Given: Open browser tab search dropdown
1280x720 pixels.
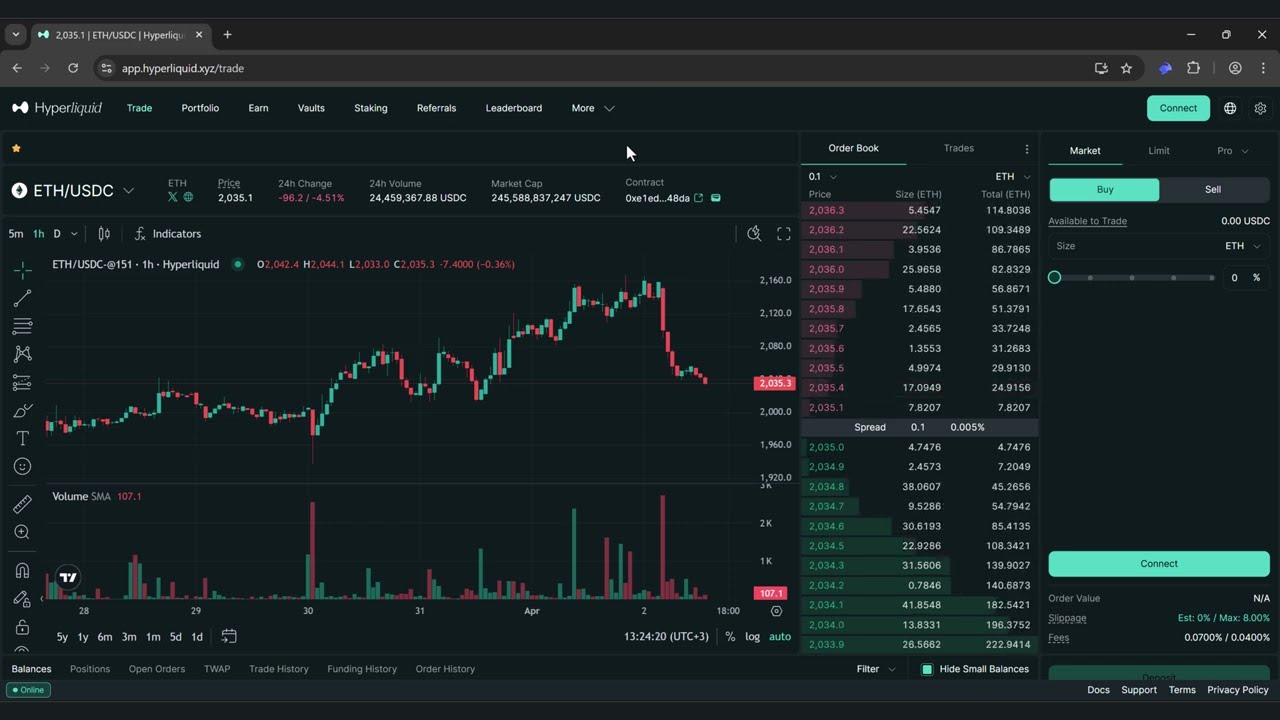Looking at the screenshot, I should pos(16,34).
